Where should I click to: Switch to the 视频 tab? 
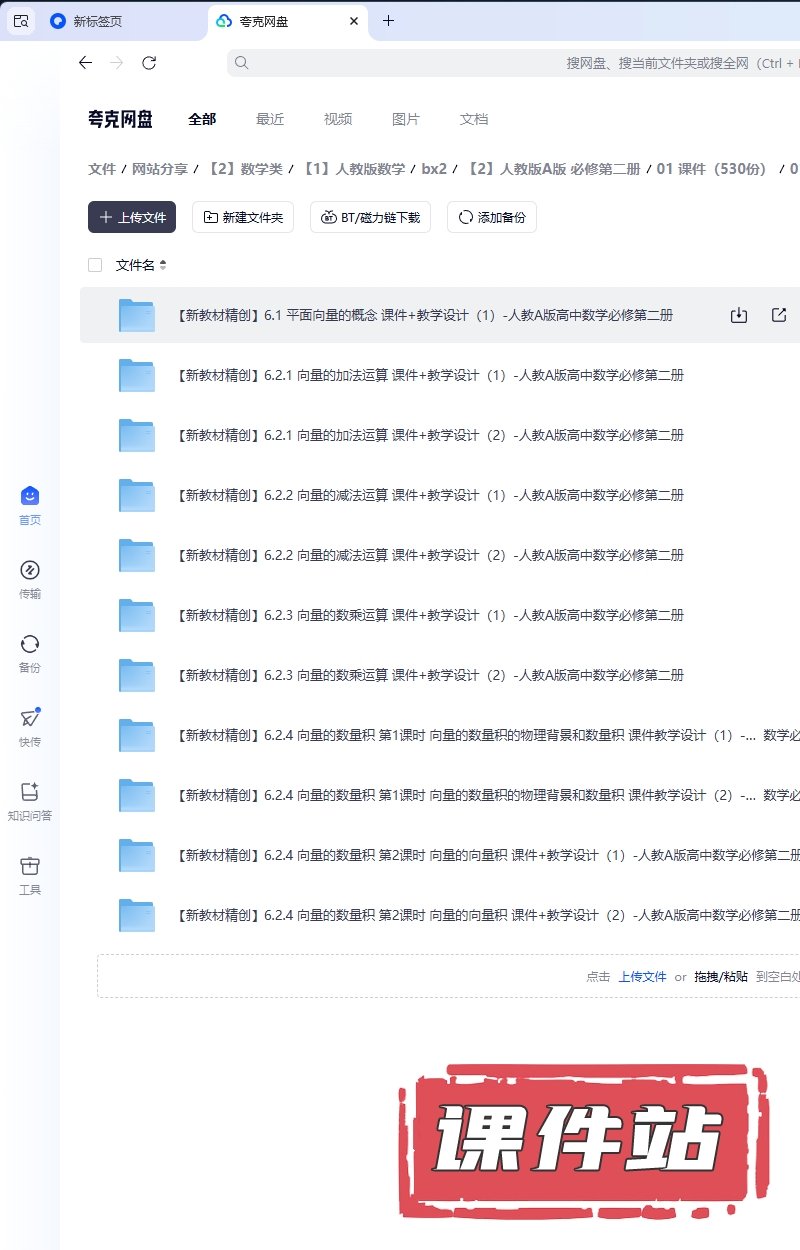click(338, 119)
